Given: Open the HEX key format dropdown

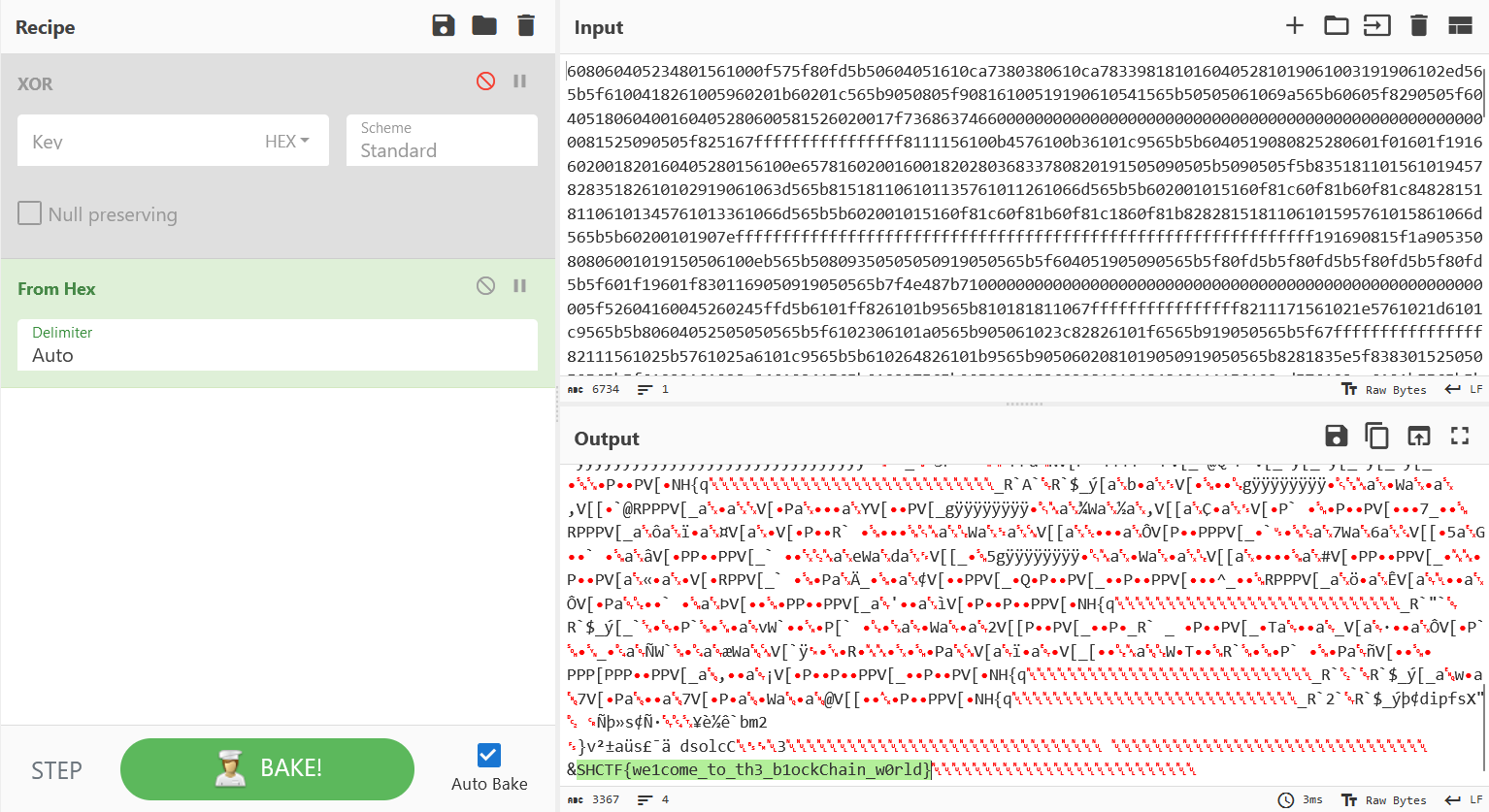Looking at the screenshot, I should pos(287,142).
